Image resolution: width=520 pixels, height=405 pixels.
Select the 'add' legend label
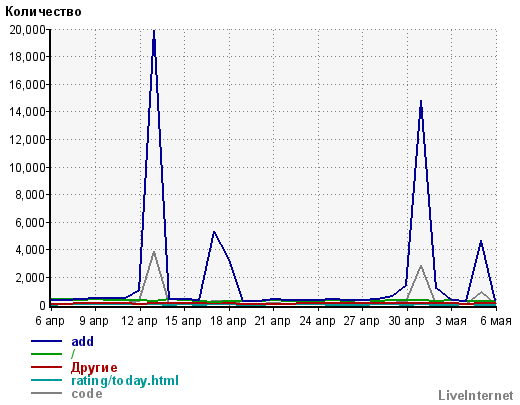[x=82, y=341]
